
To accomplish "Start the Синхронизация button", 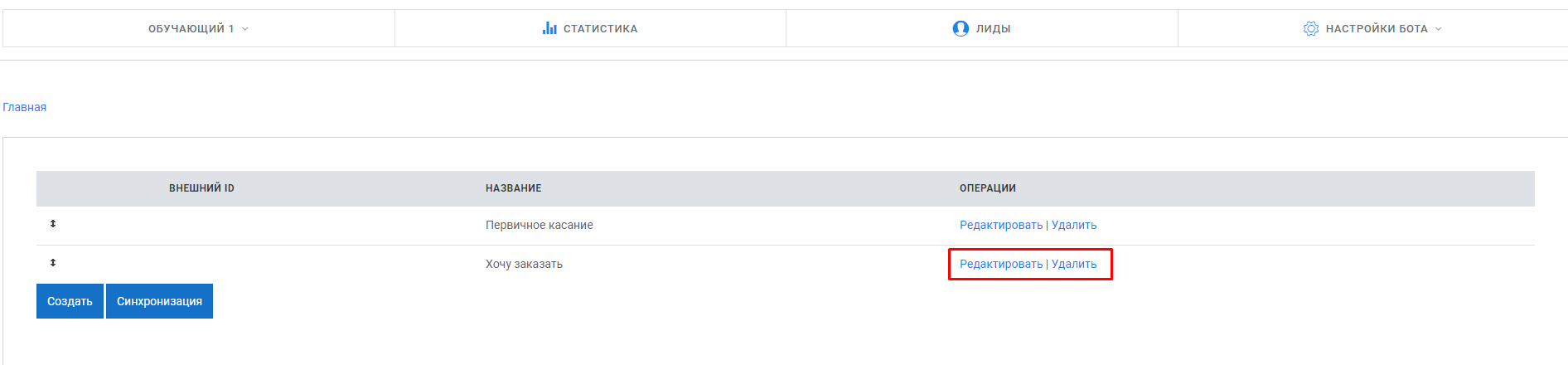I will click(159, 301).
